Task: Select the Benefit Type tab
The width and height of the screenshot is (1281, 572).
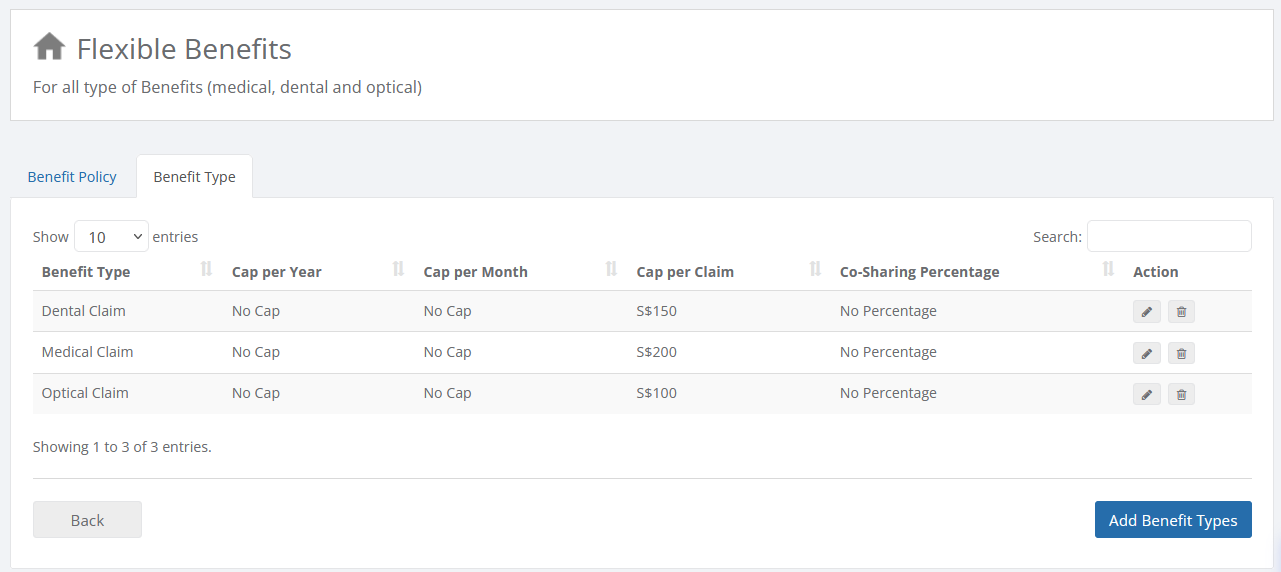Action: pyautogui.click(x=194, y=177)
